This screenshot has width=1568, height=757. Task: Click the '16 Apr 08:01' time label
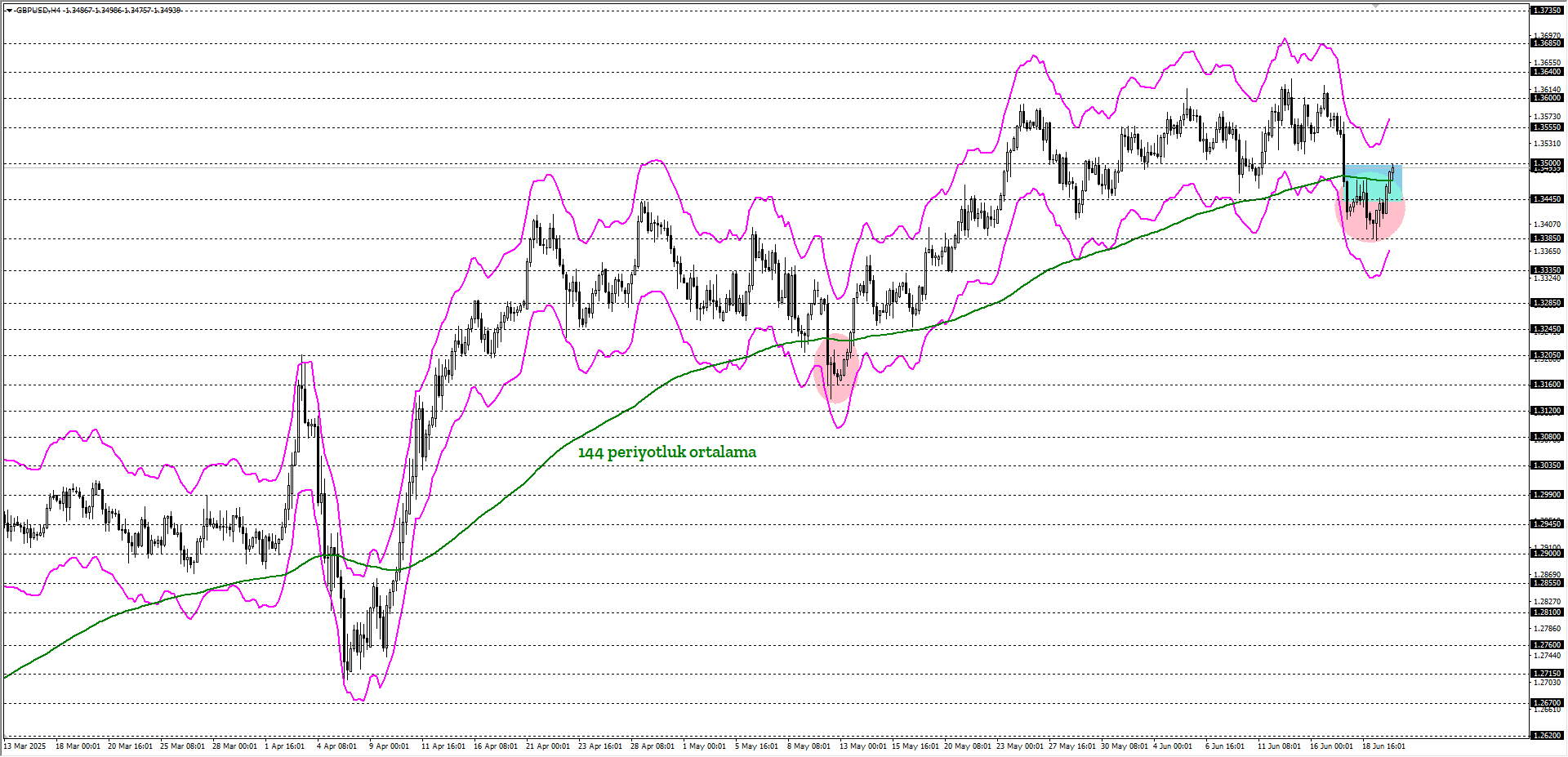click(x=496, y=746)
